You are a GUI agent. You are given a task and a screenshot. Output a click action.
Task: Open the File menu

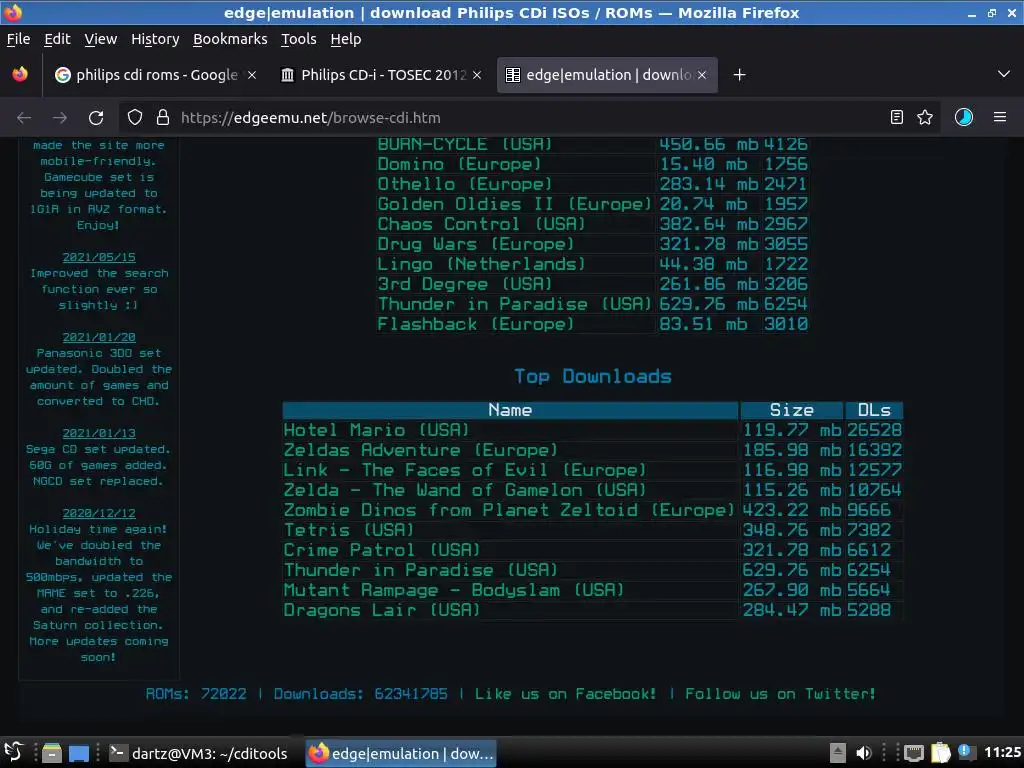click(18, 39)
